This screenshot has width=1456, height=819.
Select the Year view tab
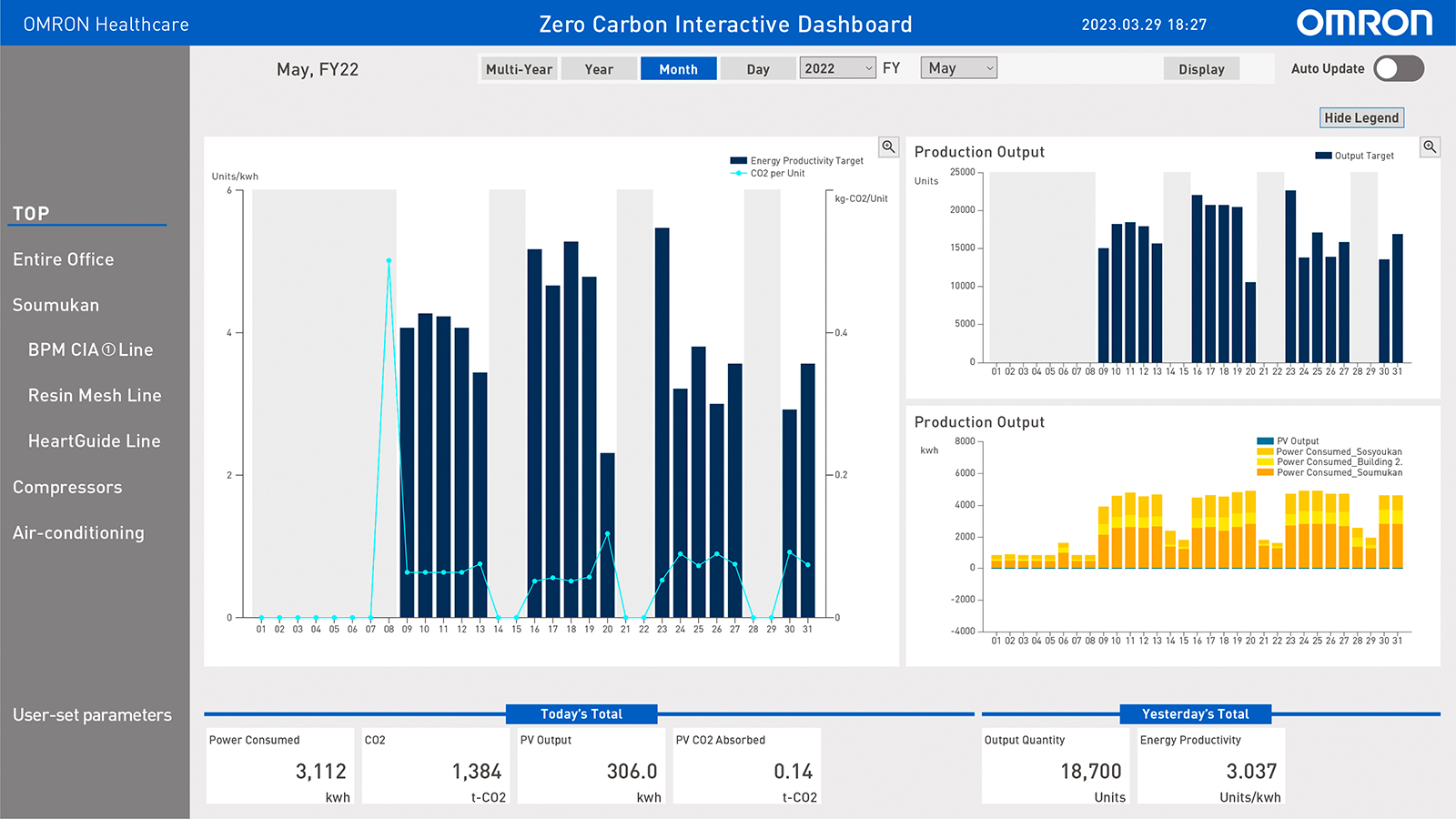[x=599, y=69]
